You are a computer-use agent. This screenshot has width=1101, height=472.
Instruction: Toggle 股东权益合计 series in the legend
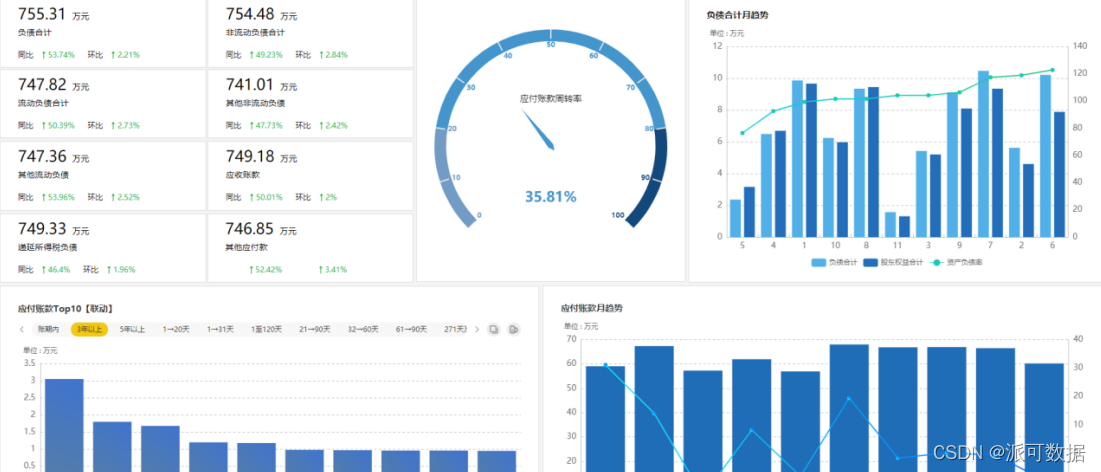click(892, 263)
